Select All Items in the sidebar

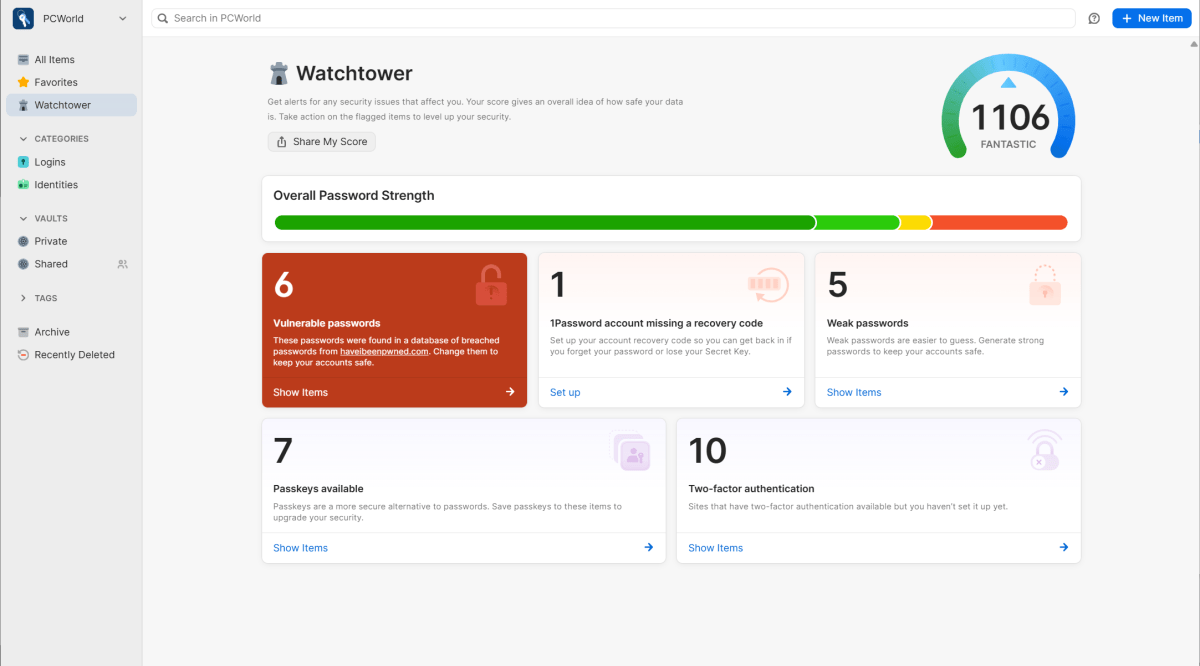tap(53, 59)
